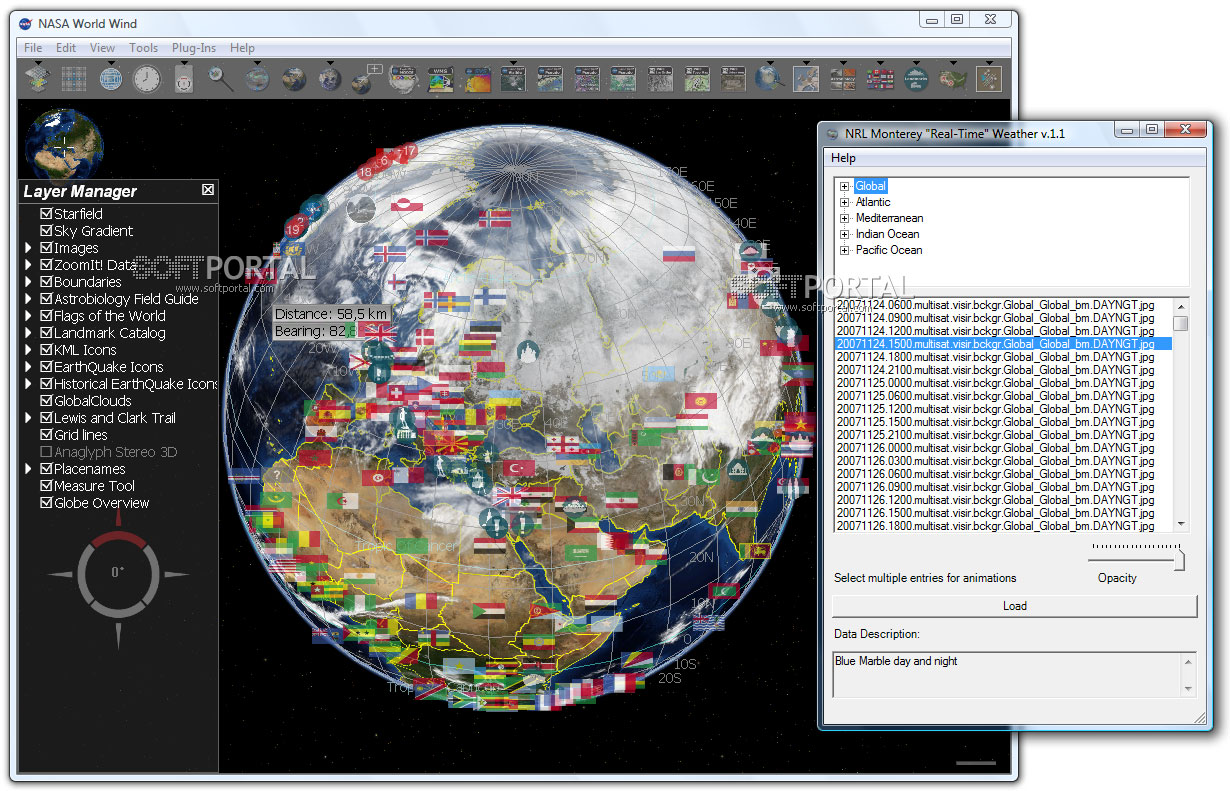Expand the Images layer group
Viewport: 1230px width, 791px height.
point(29,248)
